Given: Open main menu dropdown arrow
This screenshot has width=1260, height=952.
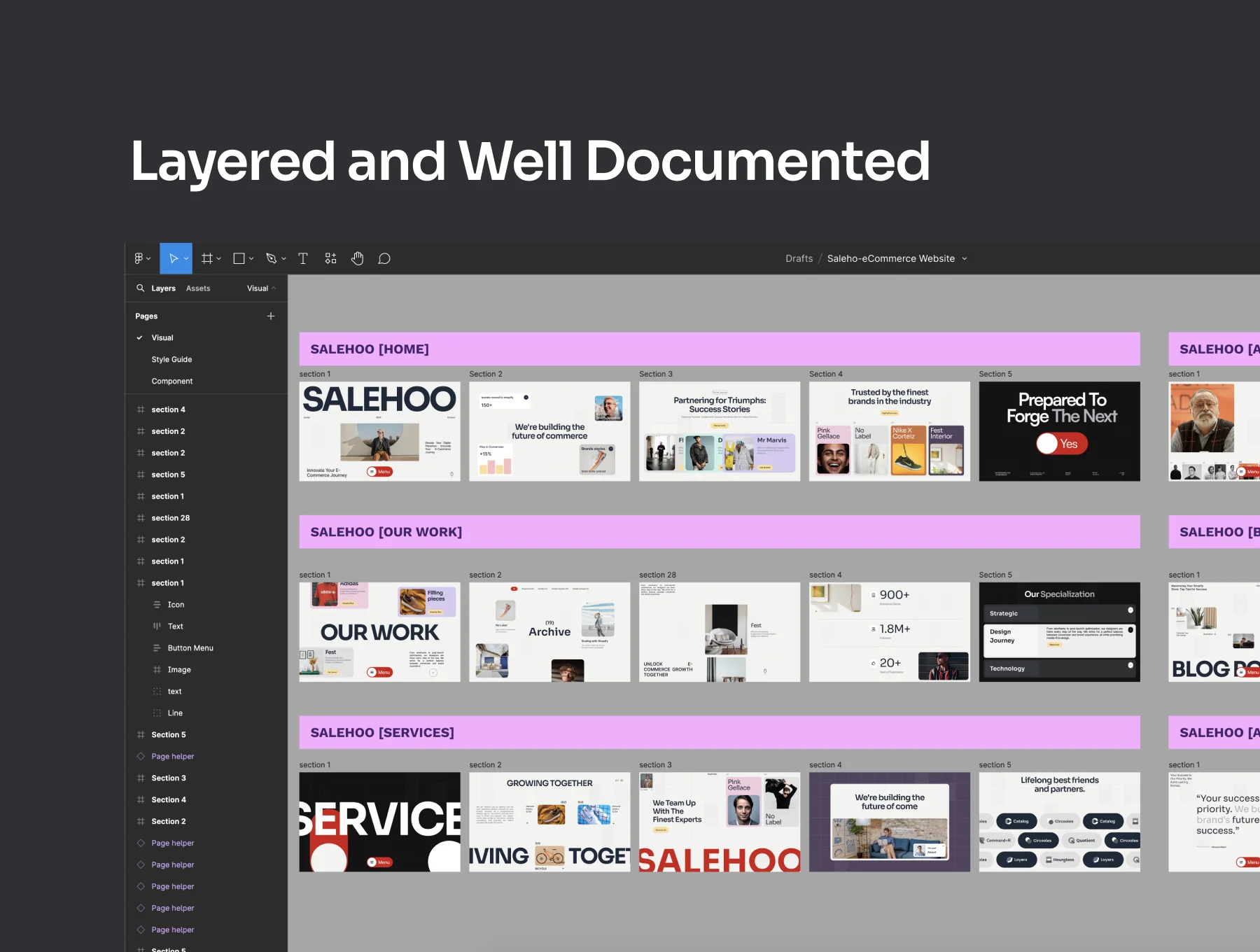Looking at the screenshot, I should tap(148, 258).
